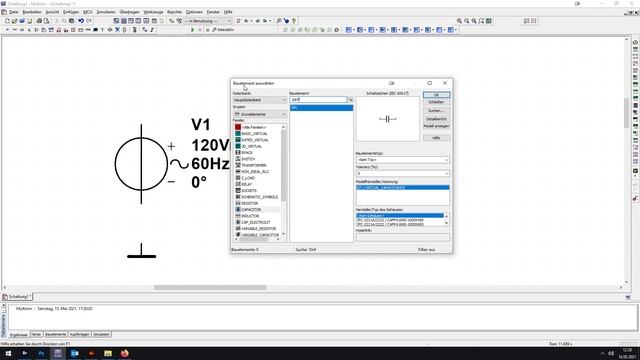The image size is (640, 360).
Task: Open Firefox from the taskbar
Action: click(x=124, y=353)
